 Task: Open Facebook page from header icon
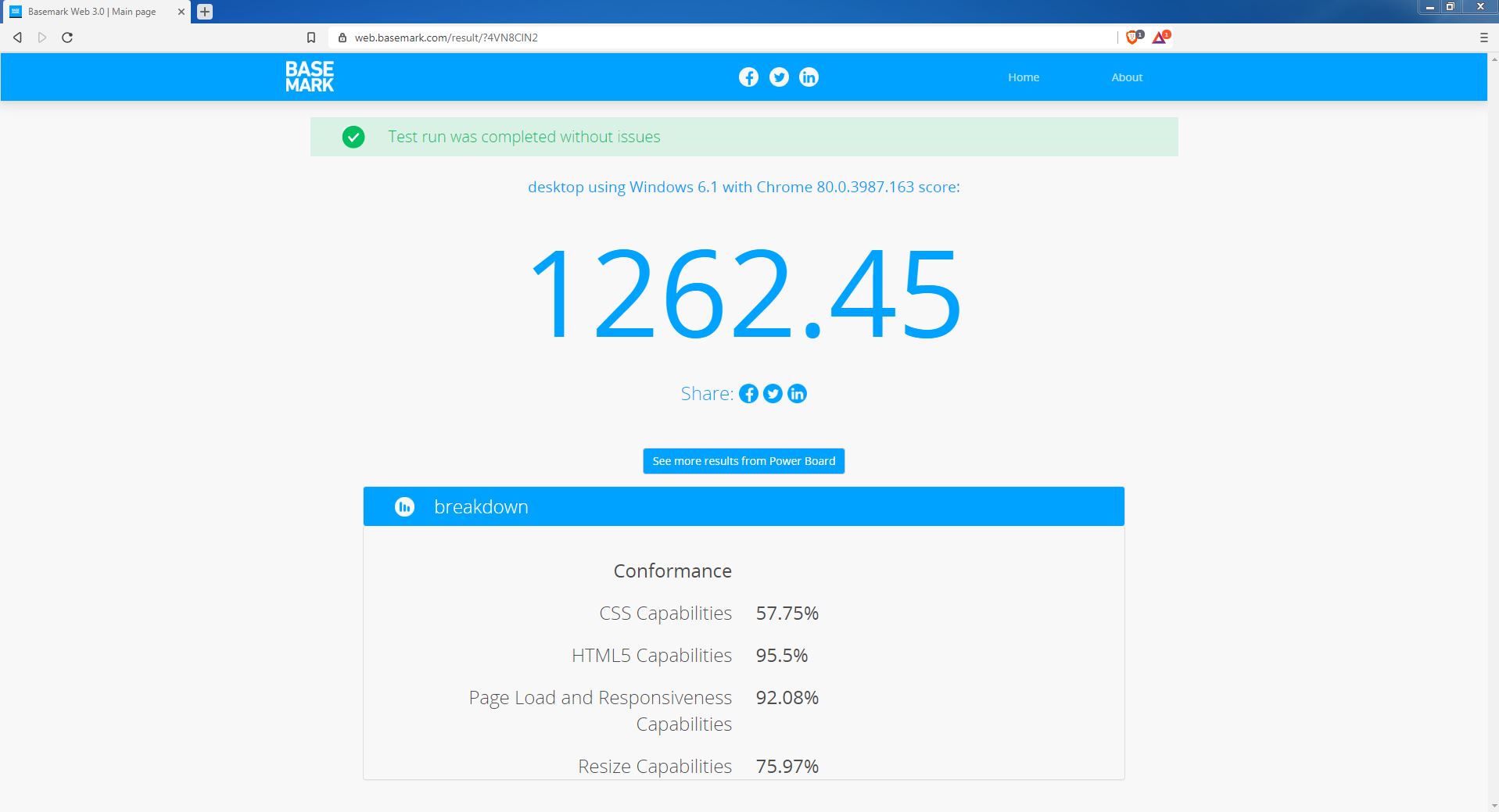click(x=748, y=77)
